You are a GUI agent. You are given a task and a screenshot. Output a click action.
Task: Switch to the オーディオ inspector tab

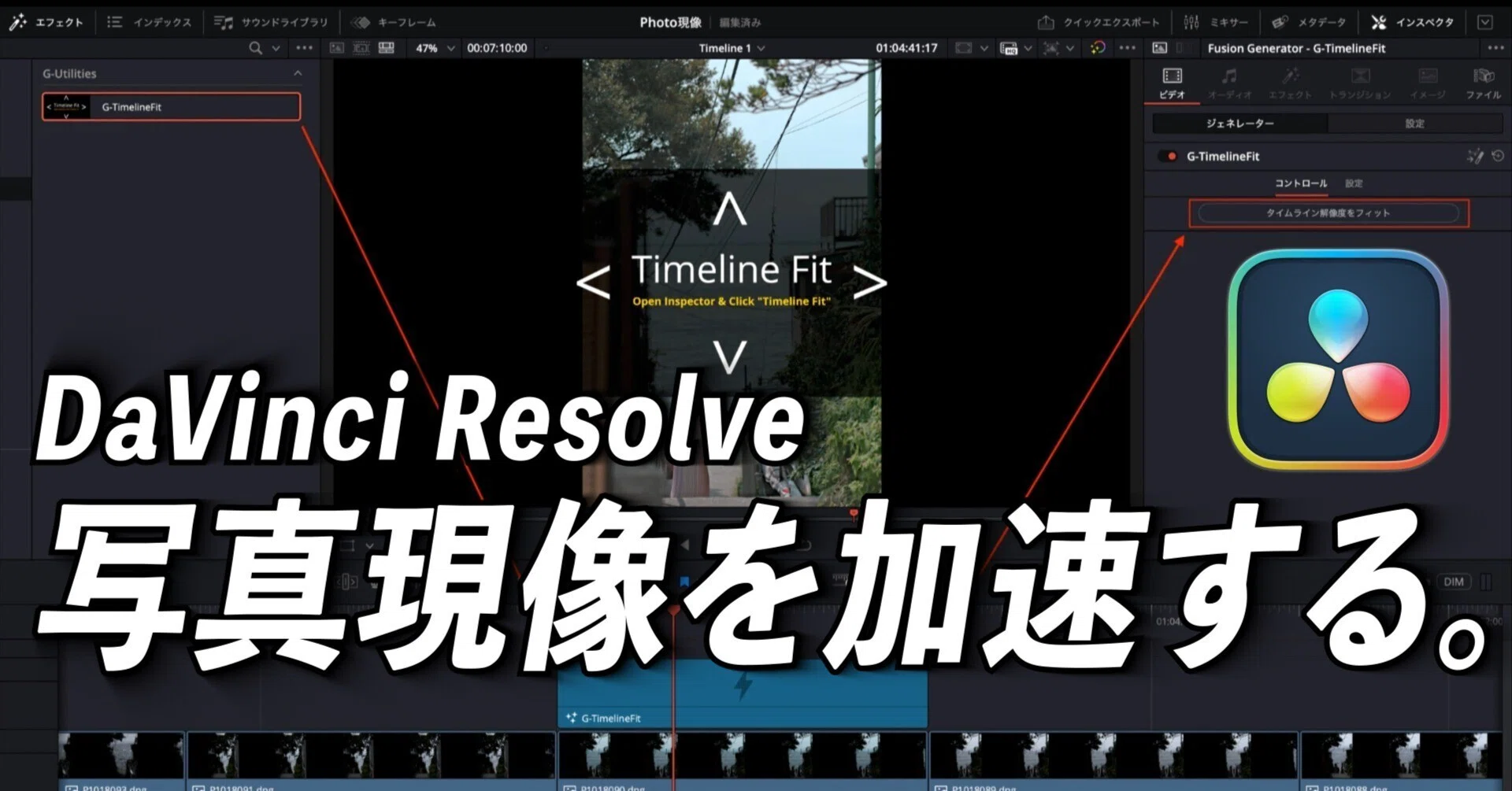coord(1229,83)
